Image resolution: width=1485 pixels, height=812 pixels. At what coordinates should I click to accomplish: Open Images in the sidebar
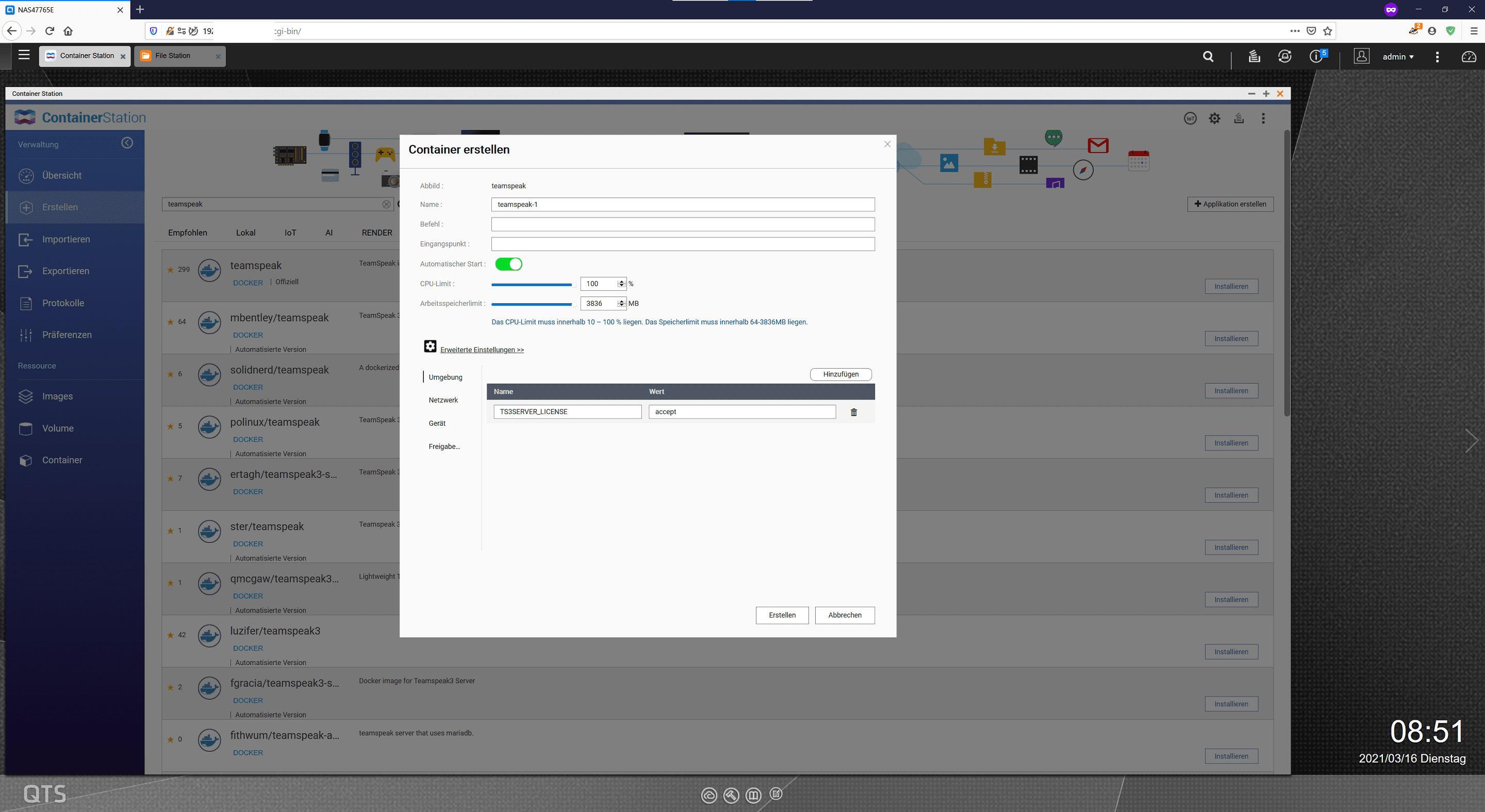[75, 396]
